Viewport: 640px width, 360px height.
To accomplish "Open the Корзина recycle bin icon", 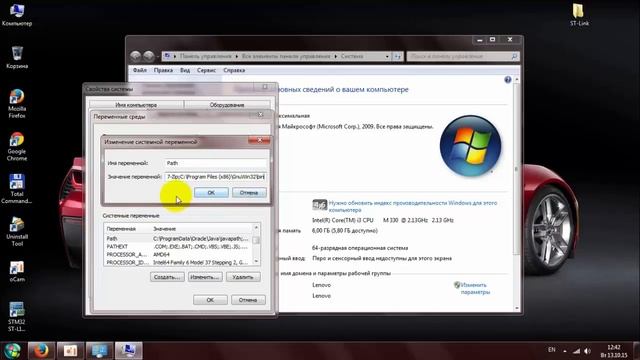I will (x=17, y=57).
